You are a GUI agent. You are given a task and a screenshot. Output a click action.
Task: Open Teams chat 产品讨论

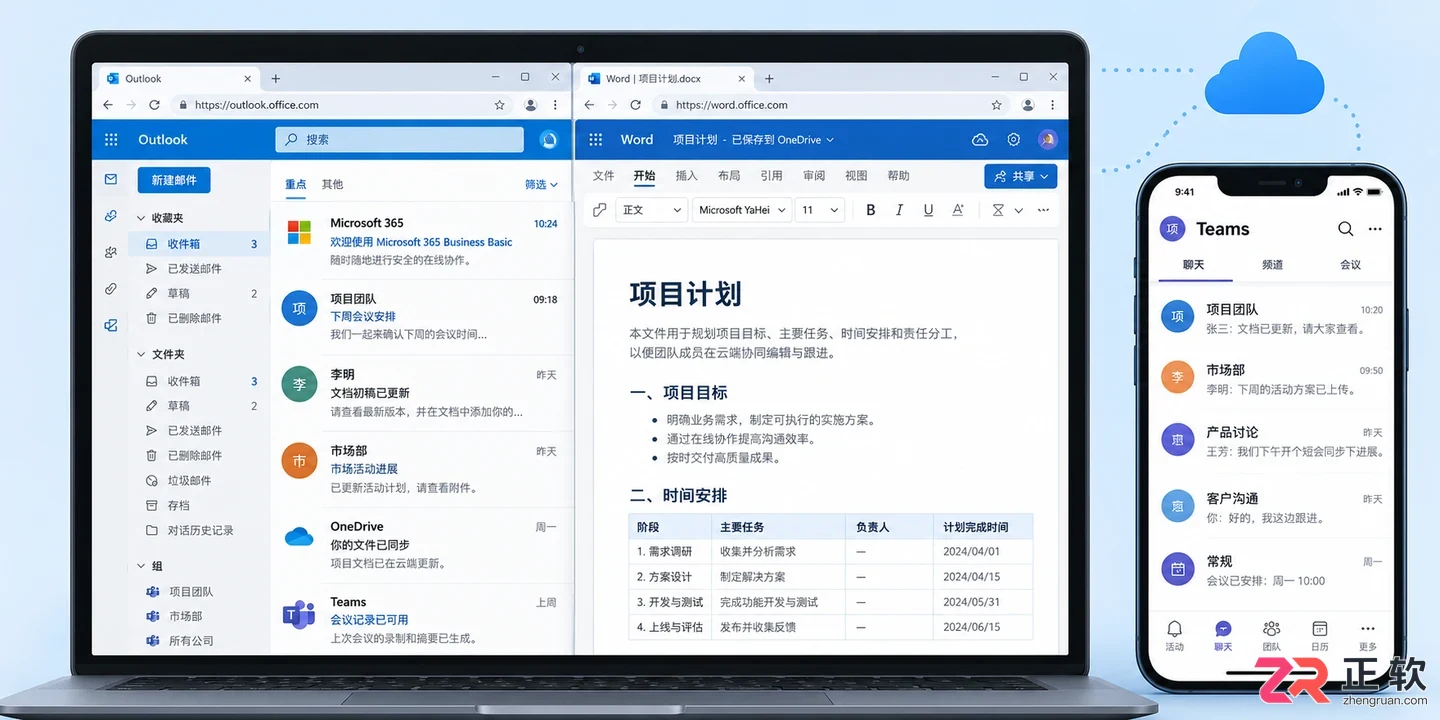pyautogui.click(x=1271, y=441)
